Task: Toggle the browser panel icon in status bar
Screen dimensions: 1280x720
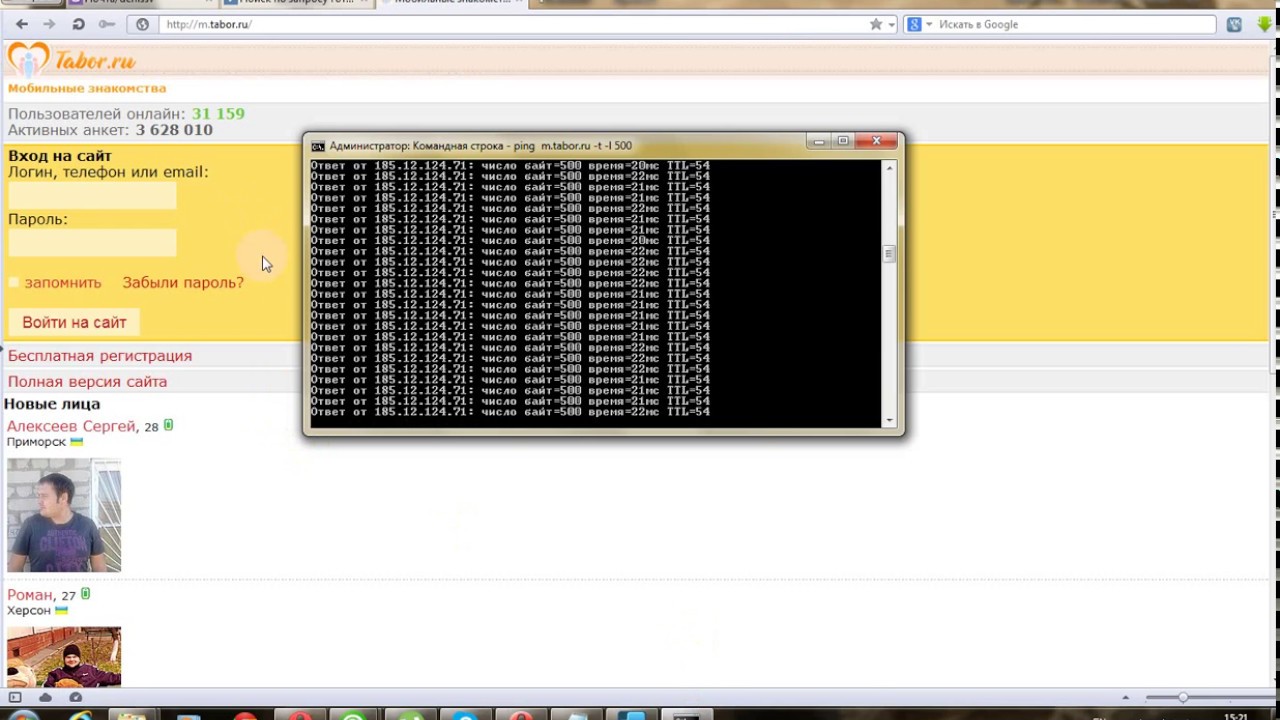Action: 15,697
